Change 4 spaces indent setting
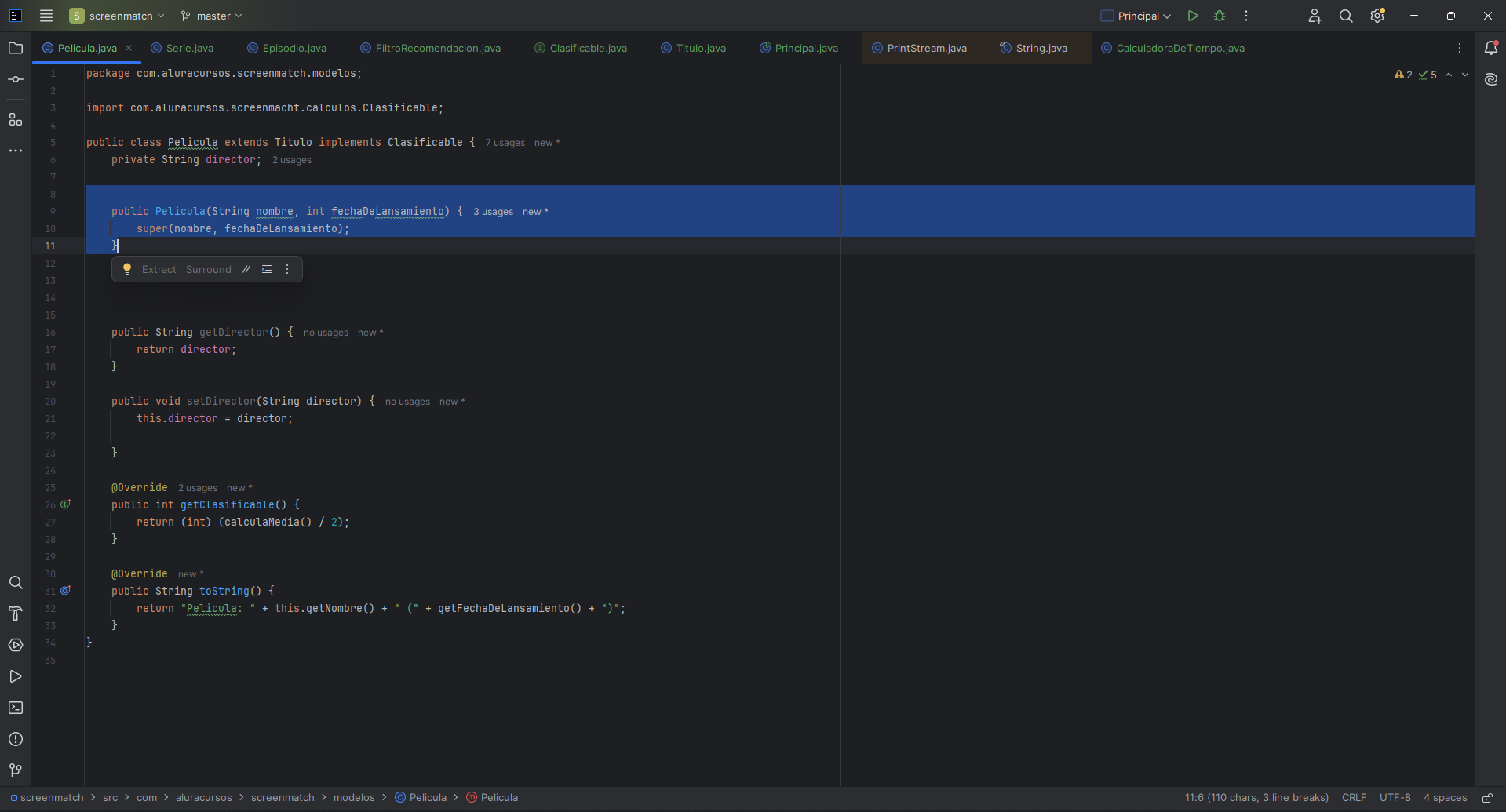Screen dimensions: 1506x812 (x=1445, y=798)
